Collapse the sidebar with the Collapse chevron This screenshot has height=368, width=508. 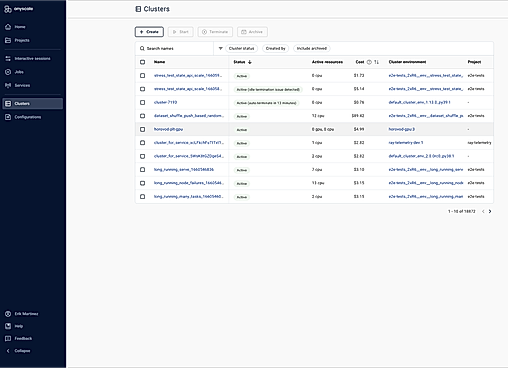click(8, 351)
